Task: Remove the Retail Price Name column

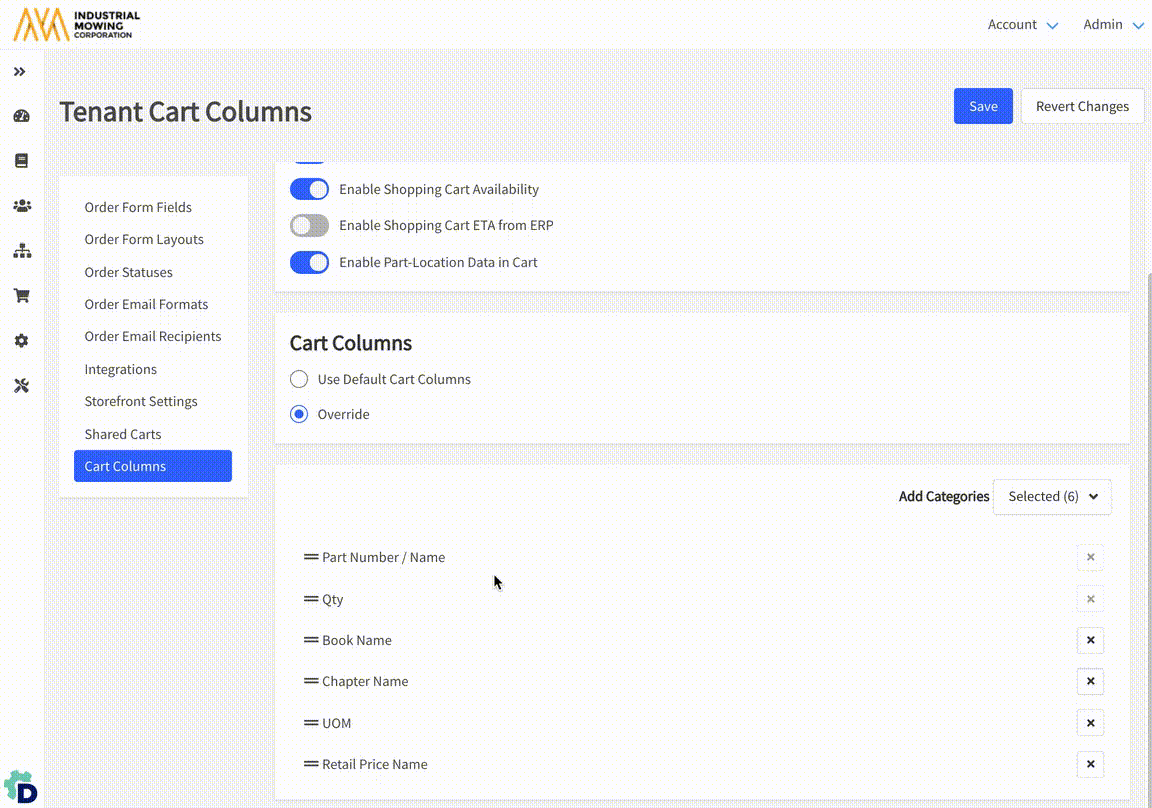Action: [1090, 764]
